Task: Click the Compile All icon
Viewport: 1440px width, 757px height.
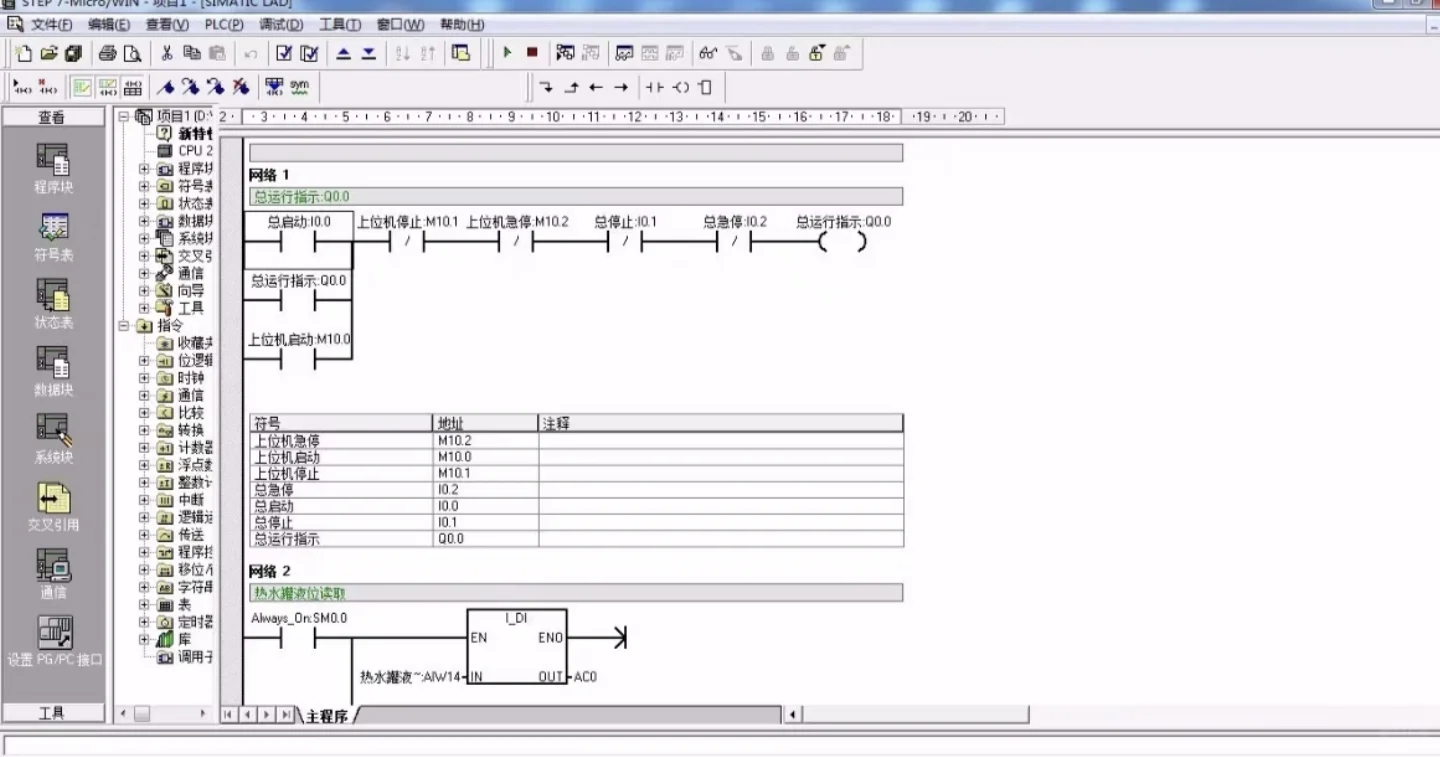Action: (309, 54)
